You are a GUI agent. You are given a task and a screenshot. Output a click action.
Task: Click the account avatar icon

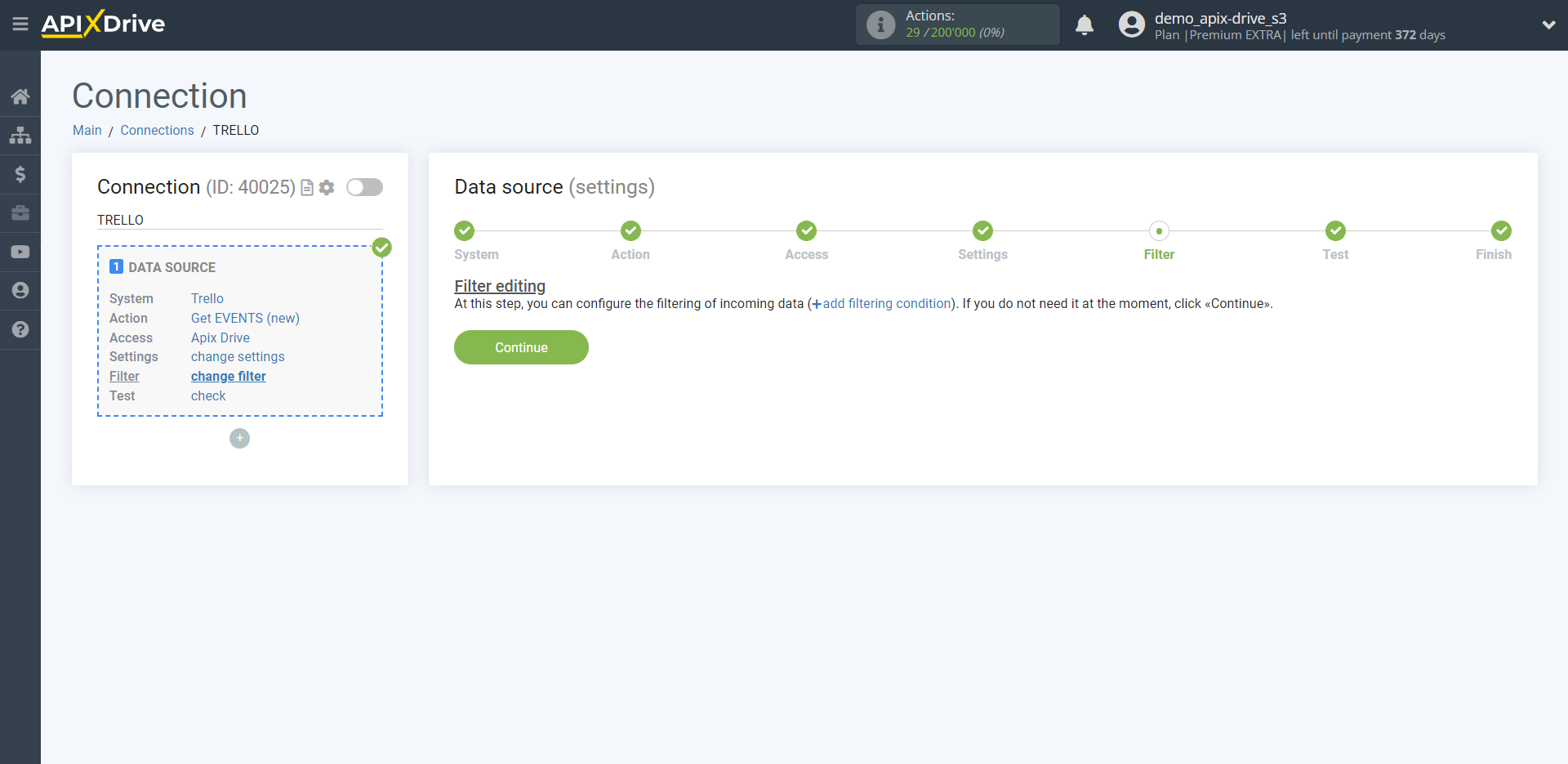click(1132, 25)
